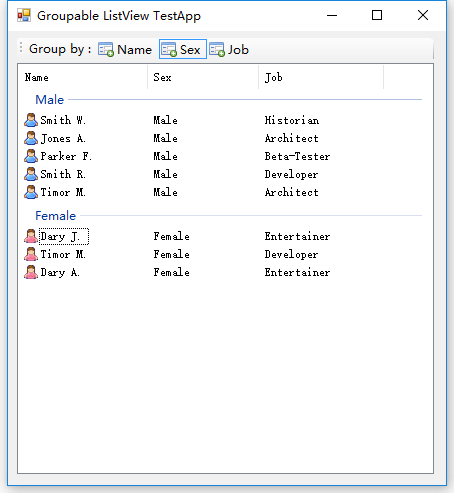Collapse the Female group header
The height and width of the screenshot is (493, 454).
[56, 216]
